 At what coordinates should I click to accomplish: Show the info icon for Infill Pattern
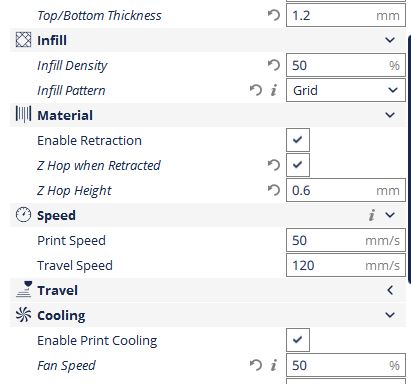274,90
